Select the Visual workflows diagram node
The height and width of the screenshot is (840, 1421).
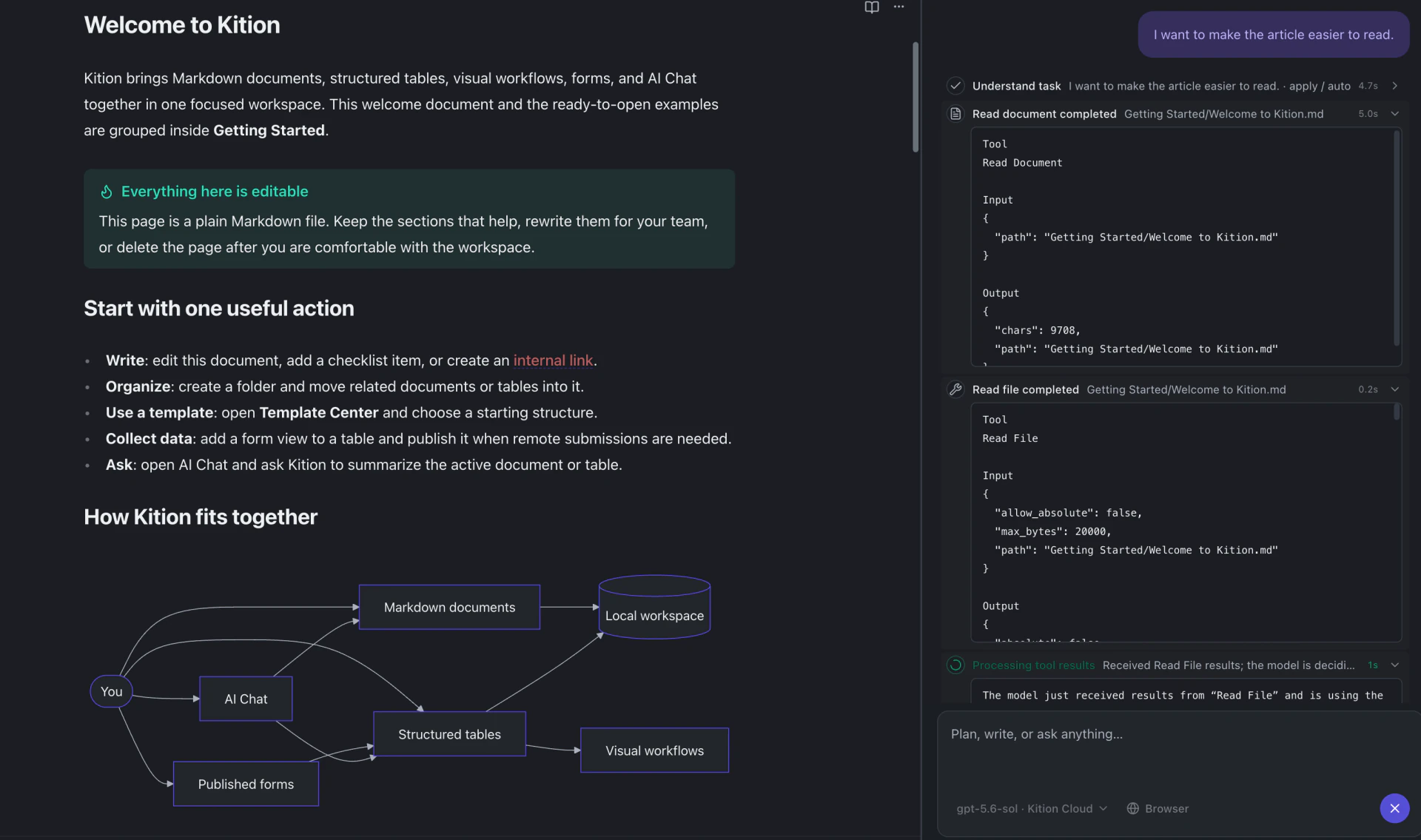(x=654, y=750)
